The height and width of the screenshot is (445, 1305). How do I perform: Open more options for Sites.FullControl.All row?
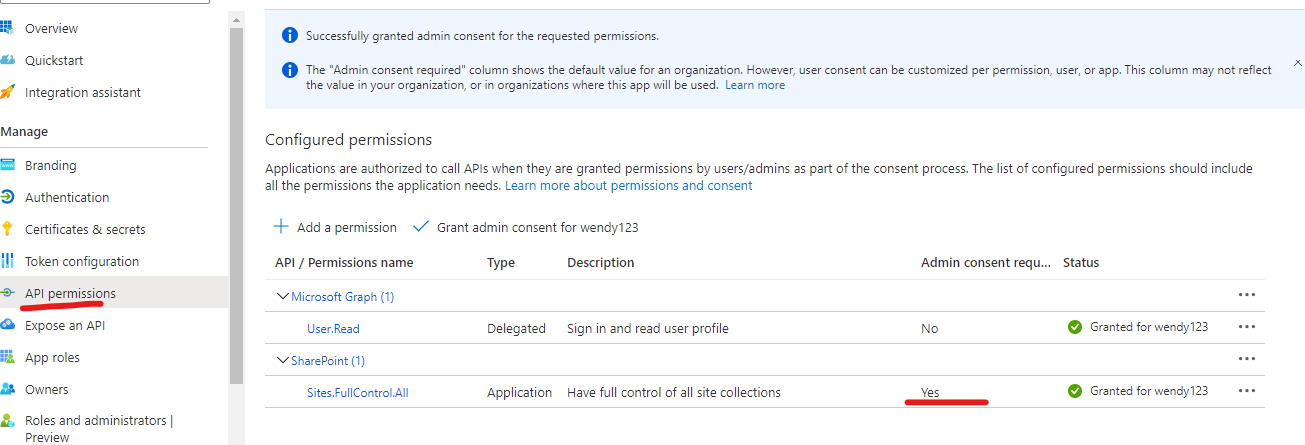pos(1246,391)
